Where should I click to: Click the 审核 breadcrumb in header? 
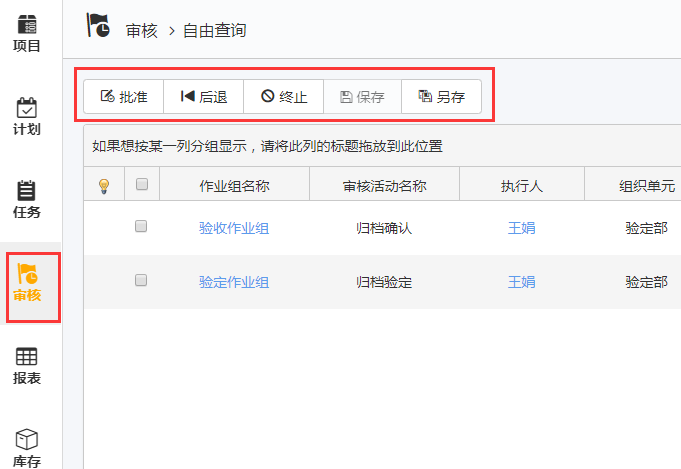click(x=142, y=30)
